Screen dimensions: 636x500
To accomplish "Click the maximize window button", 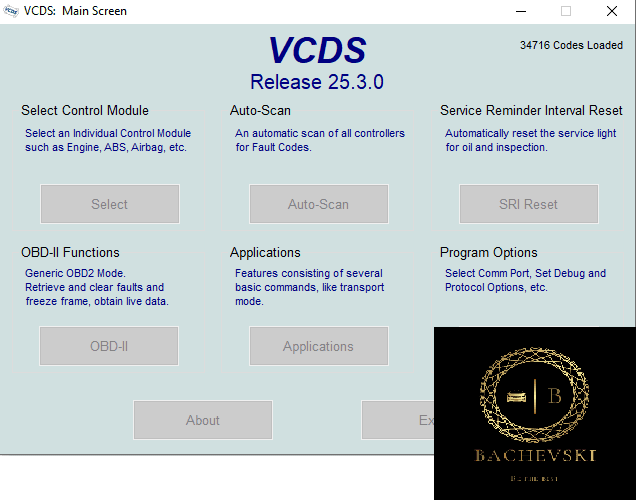I will (566, 11).
